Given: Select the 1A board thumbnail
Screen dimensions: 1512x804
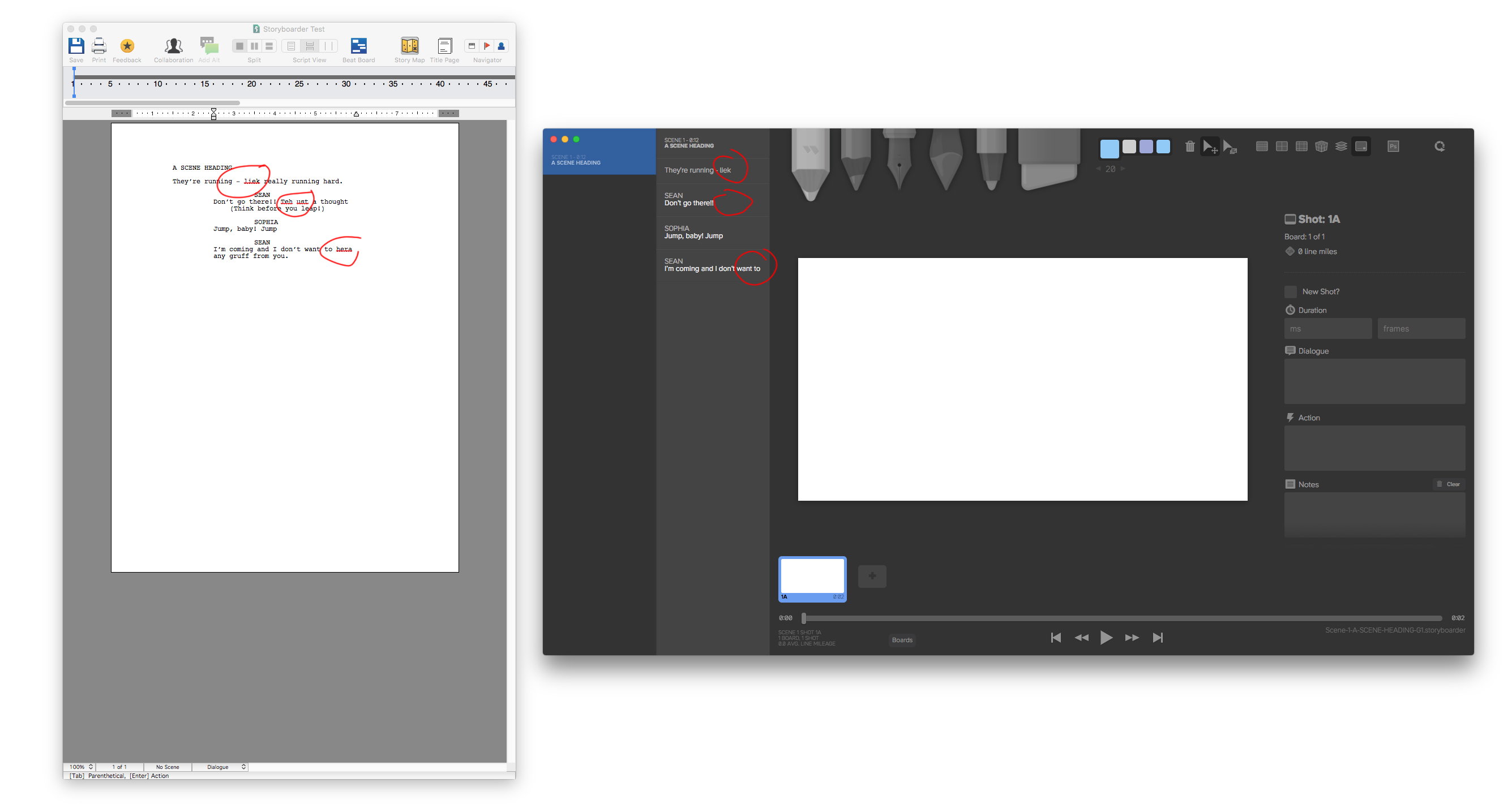Looking at the screenshot, I should 812,578.
